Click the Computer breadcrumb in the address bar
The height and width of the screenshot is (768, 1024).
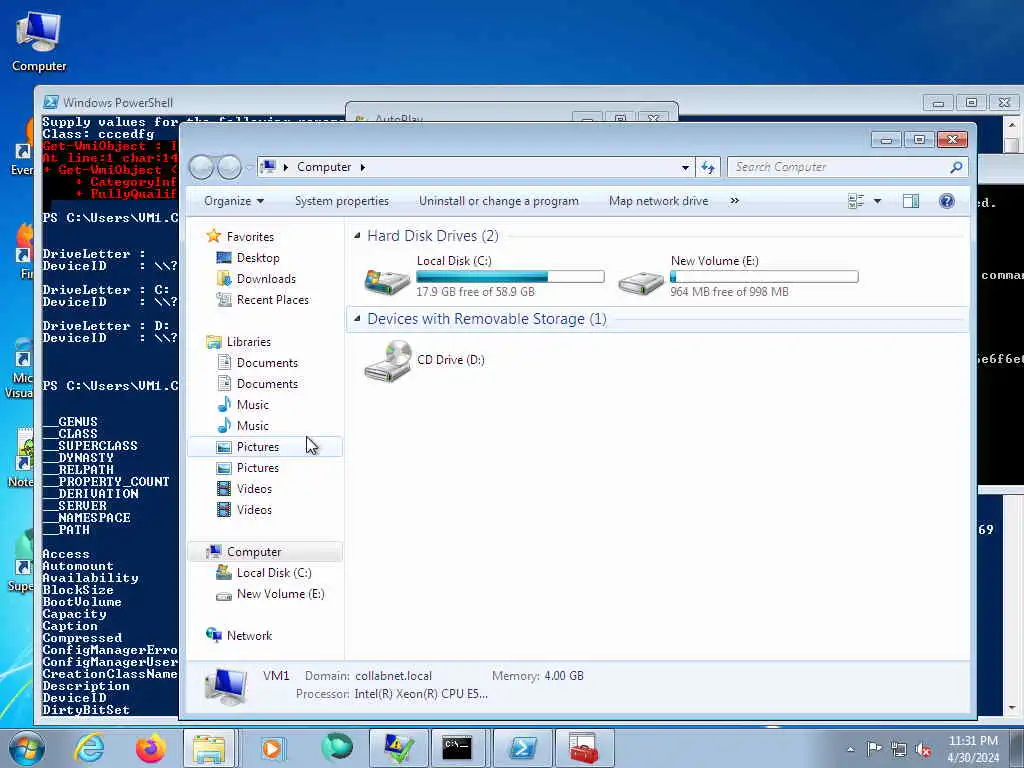324,167
